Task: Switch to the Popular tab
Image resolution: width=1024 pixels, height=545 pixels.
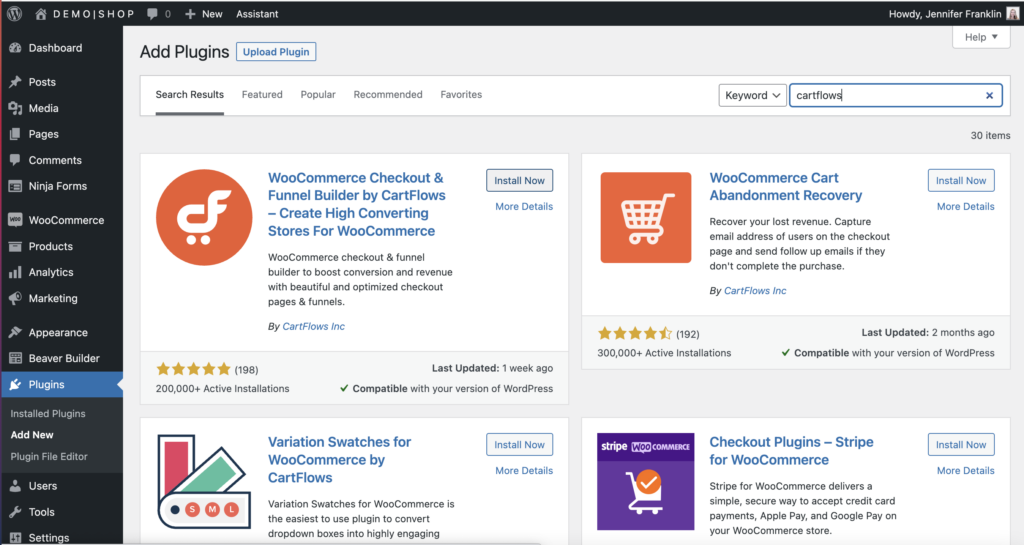Action: [x=318, y=95]
